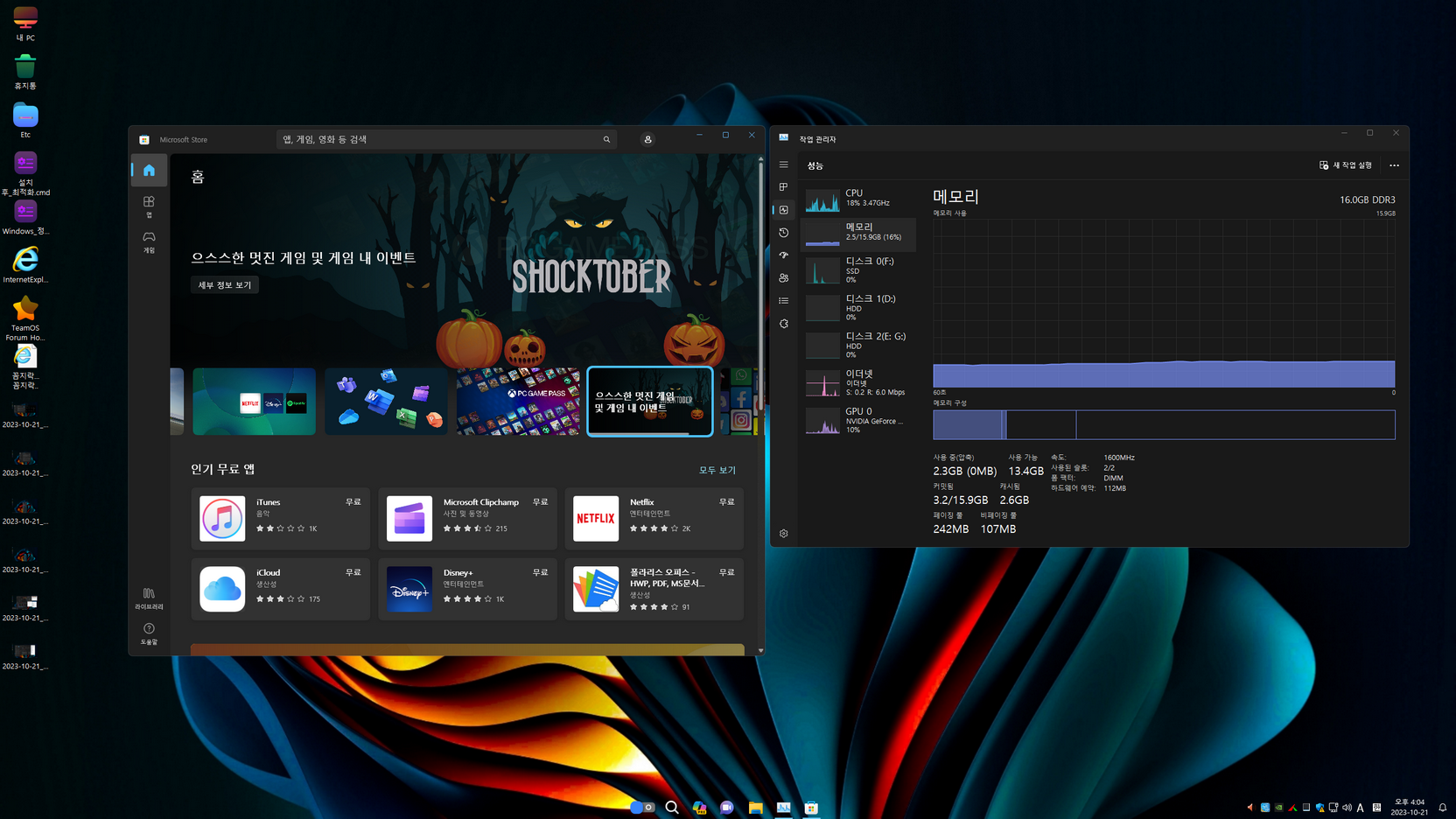Open Processes page in Task Manager sidebar
Viewport: 1456px width, 819px height.
pyautogui.click(x=784, y=187)
